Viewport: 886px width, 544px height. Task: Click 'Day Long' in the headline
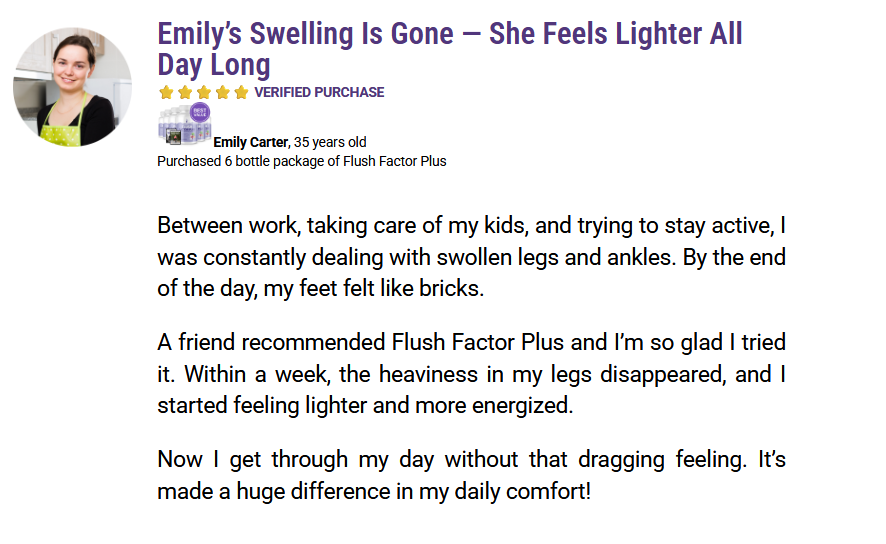[214, 65]
